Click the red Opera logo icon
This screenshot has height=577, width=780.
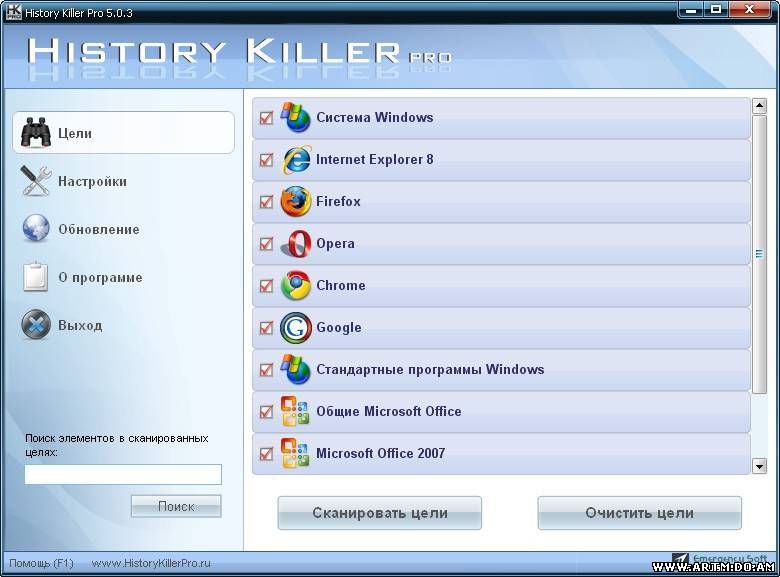pos(296,244)
